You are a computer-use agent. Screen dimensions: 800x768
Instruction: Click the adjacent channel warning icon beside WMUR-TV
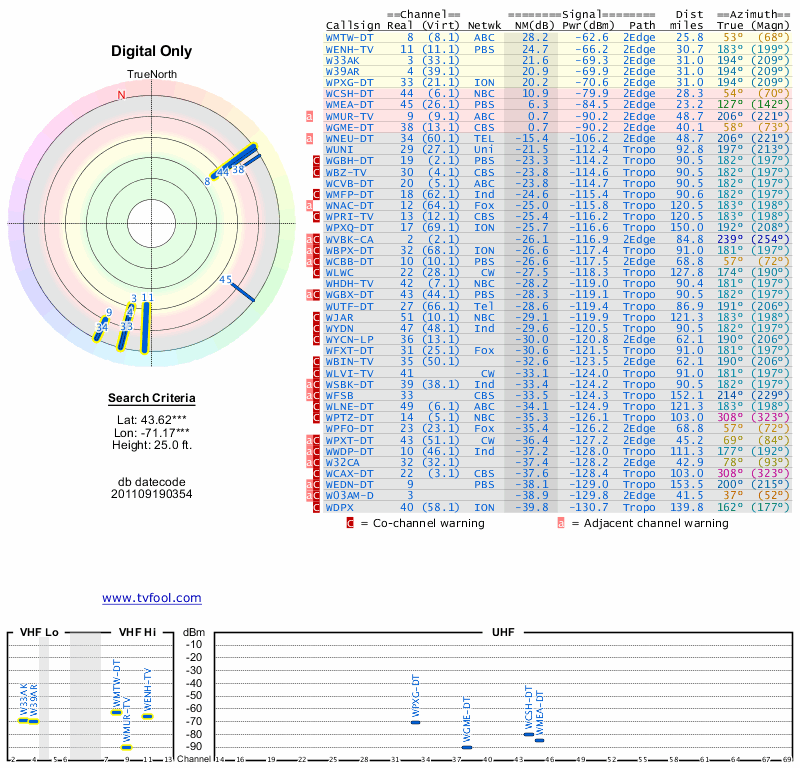310,116
